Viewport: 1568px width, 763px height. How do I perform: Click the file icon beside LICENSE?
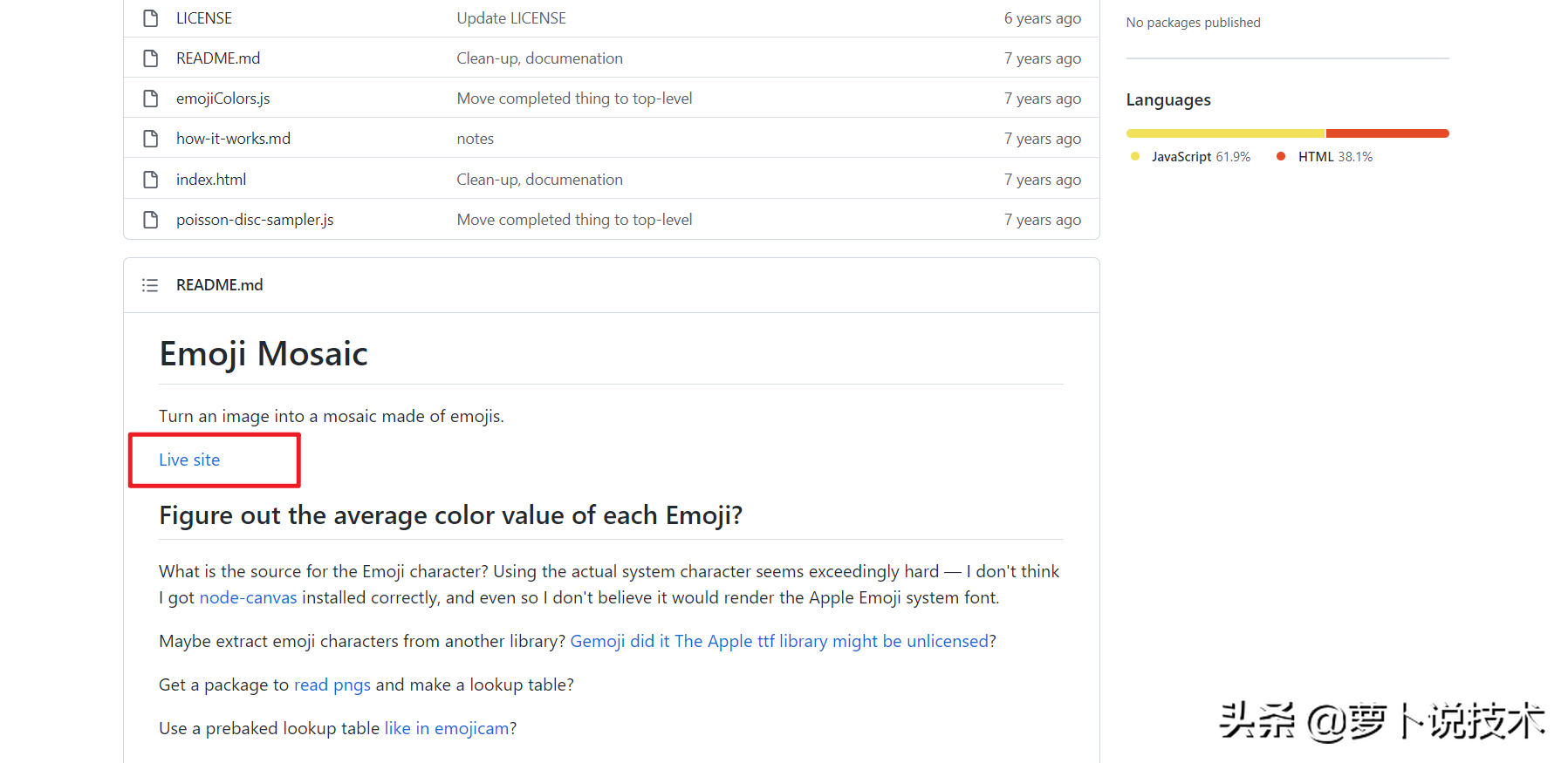pos(151,18)
